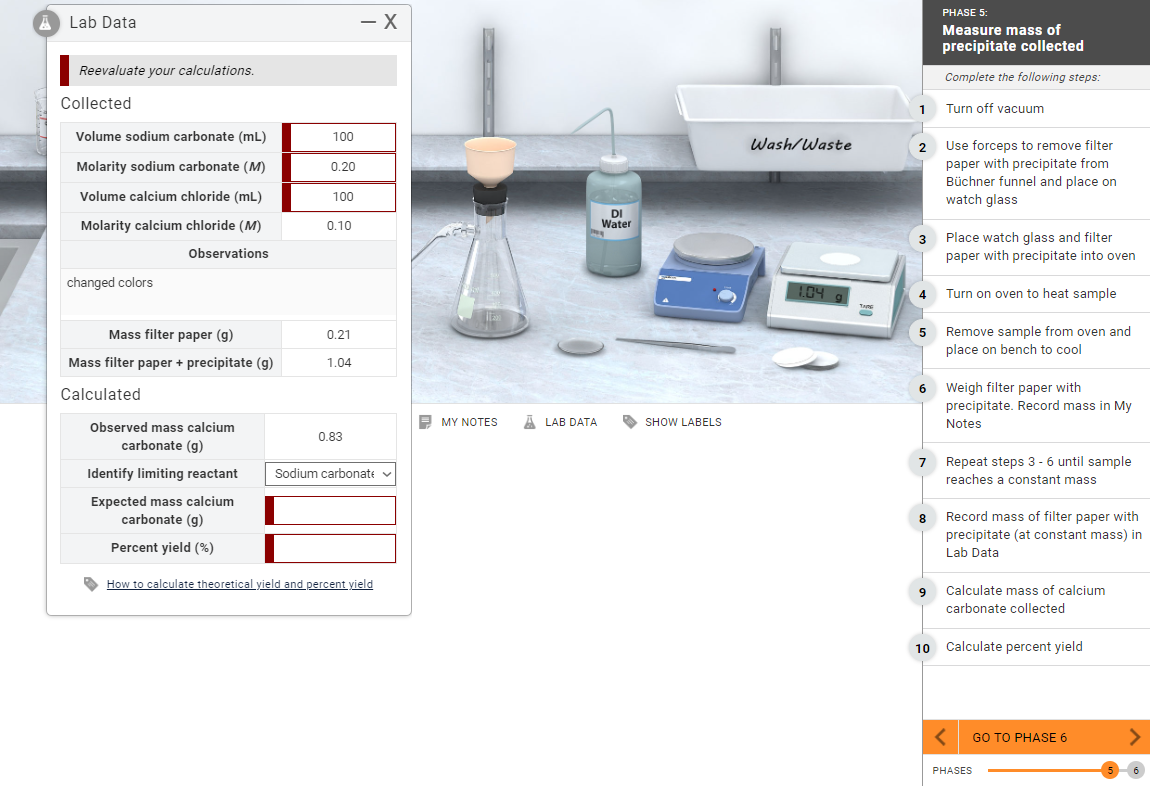This screenshot has width=1150, height=804.
Task: Select the filter flask on the bench
Action: [490, 271]
